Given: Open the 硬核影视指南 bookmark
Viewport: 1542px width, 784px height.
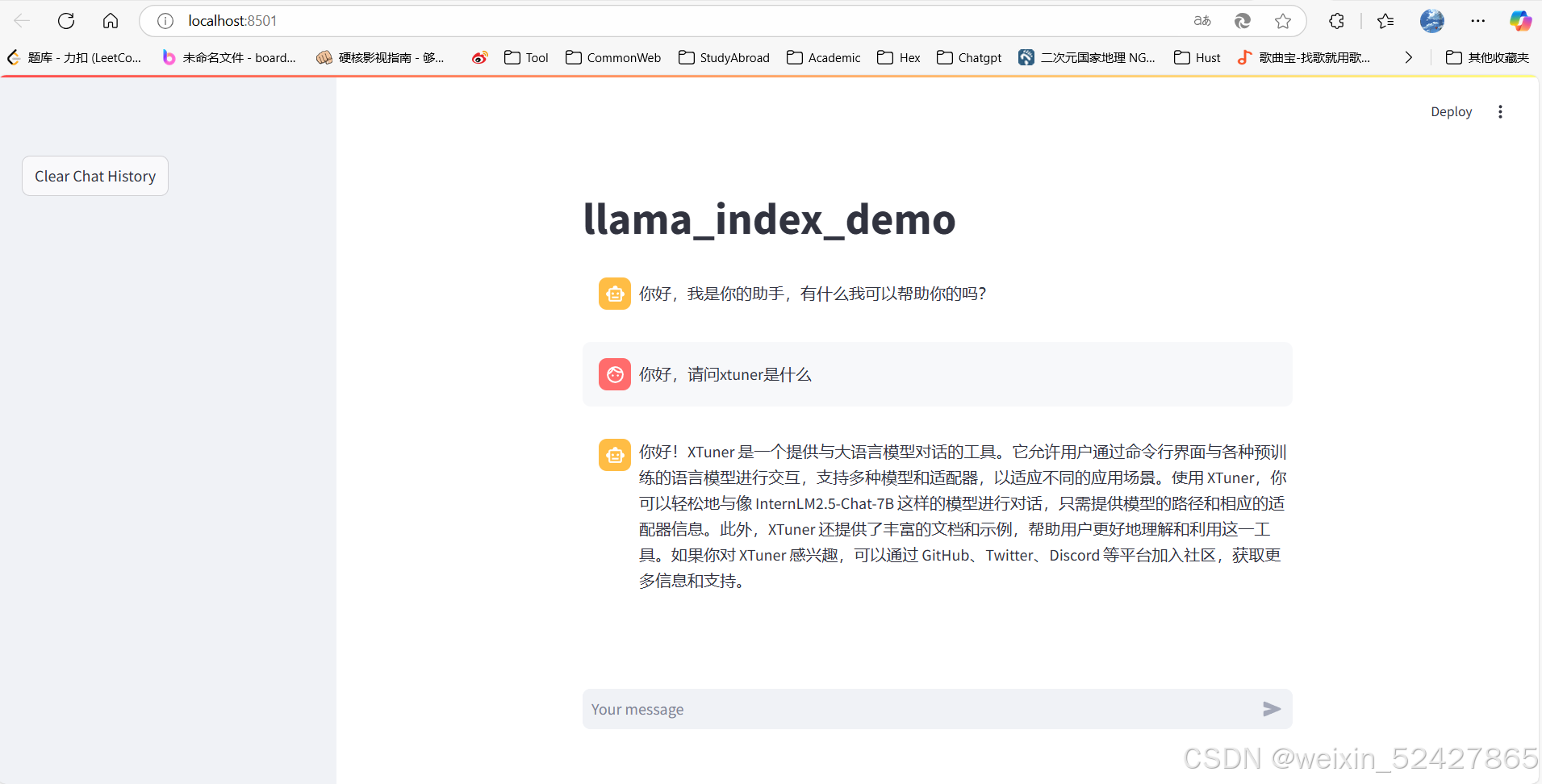Looking at the screenshot, I should point(380,57).
